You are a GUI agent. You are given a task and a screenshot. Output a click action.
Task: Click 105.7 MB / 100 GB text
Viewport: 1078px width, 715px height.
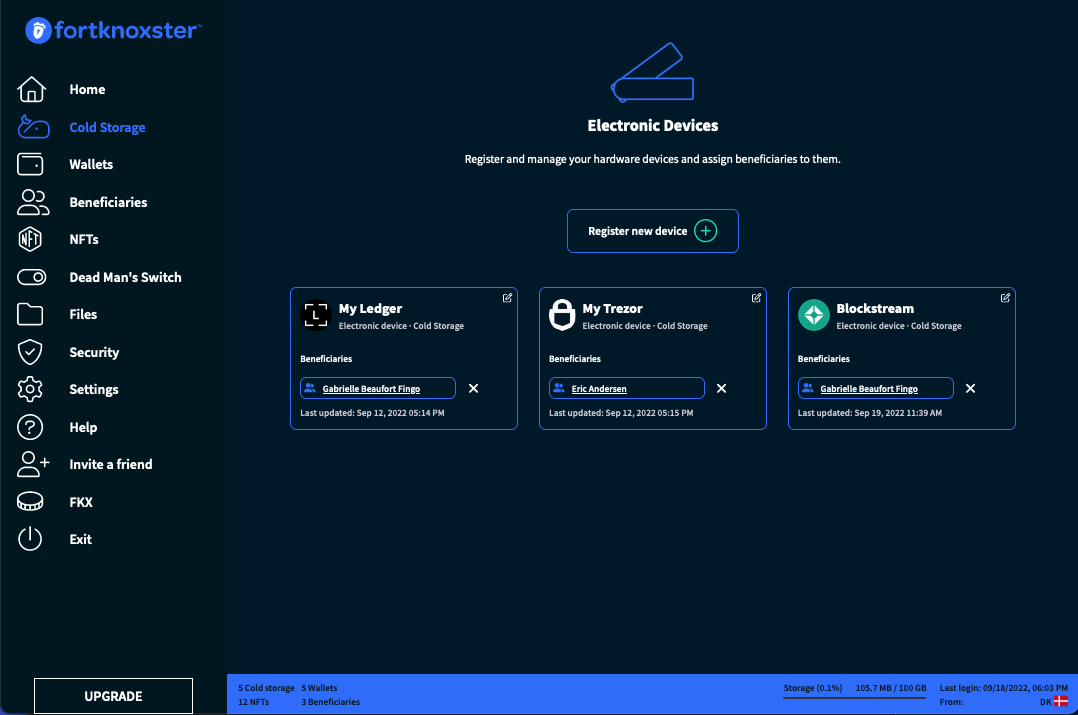coord(891,688)
